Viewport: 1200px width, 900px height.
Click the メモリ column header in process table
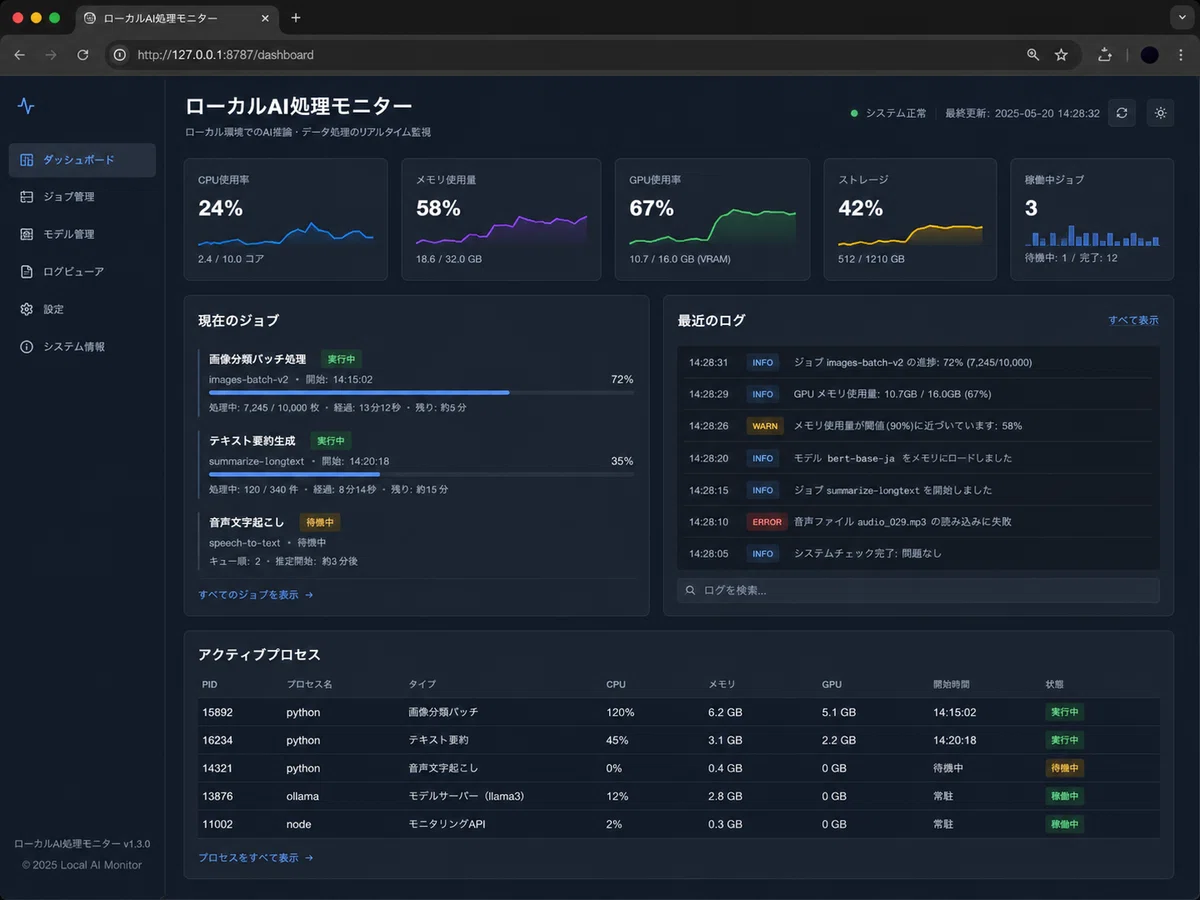point(722,685)
